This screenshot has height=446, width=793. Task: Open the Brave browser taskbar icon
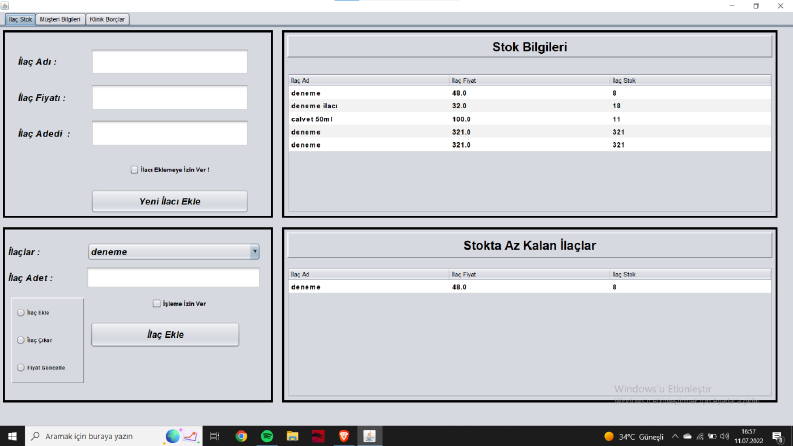[344, 436]
